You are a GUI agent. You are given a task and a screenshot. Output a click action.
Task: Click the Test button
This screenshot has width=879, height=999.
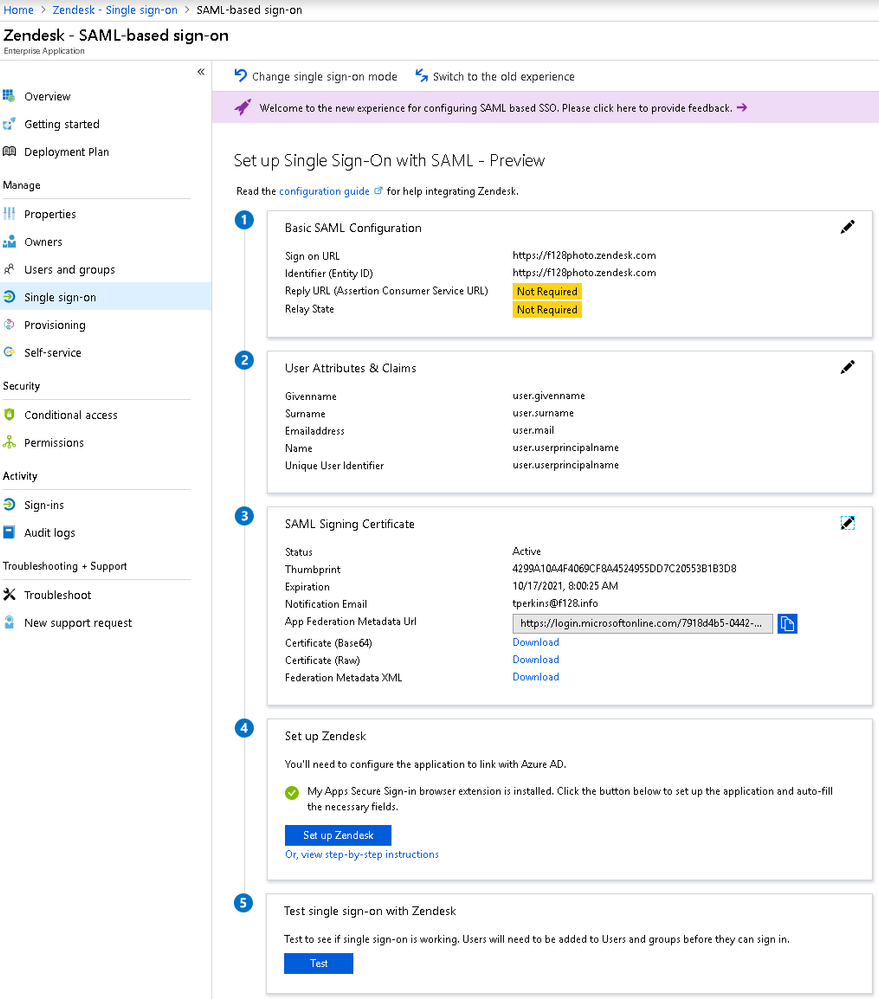318,963
